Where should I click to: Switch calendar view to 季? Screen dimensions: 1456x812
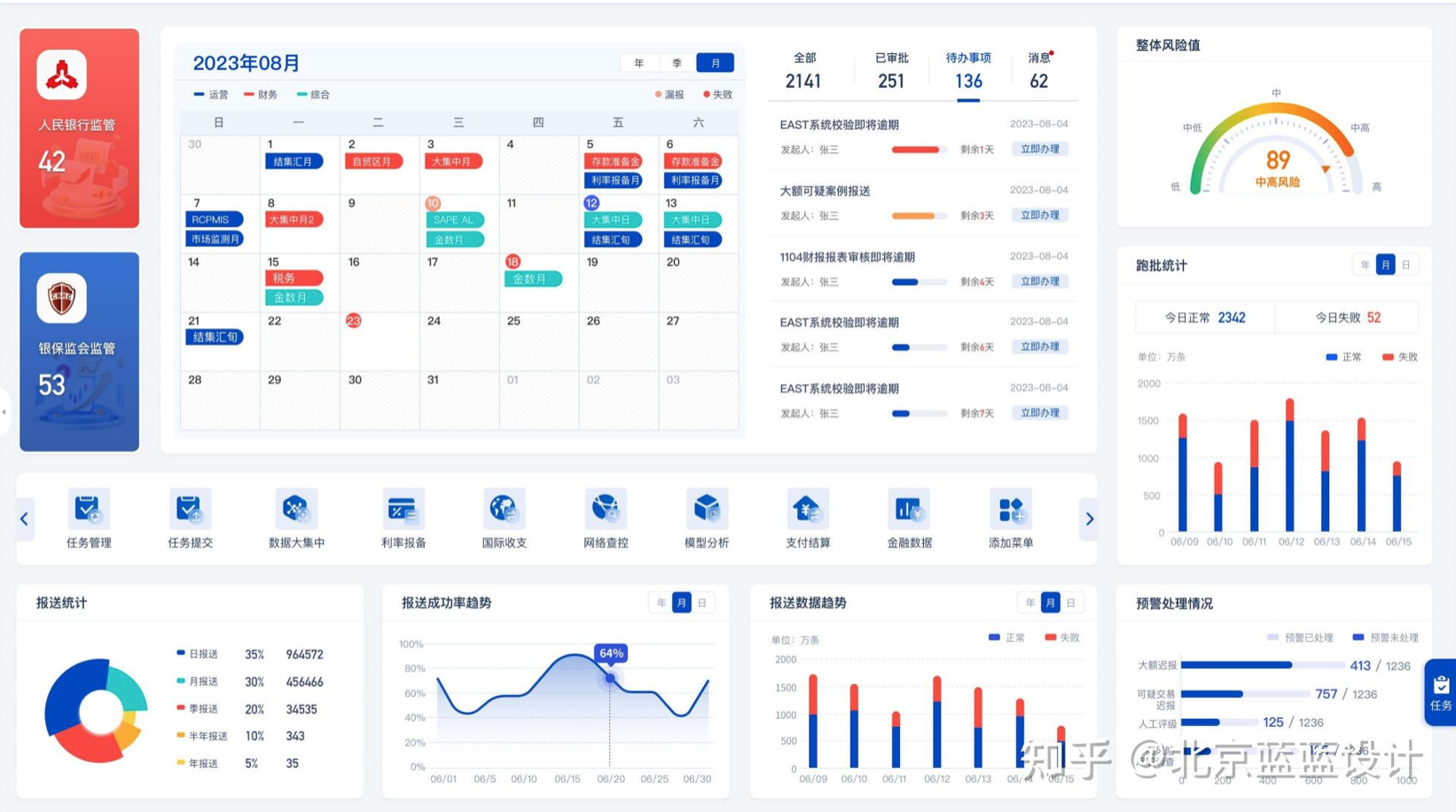coord(677,63)
